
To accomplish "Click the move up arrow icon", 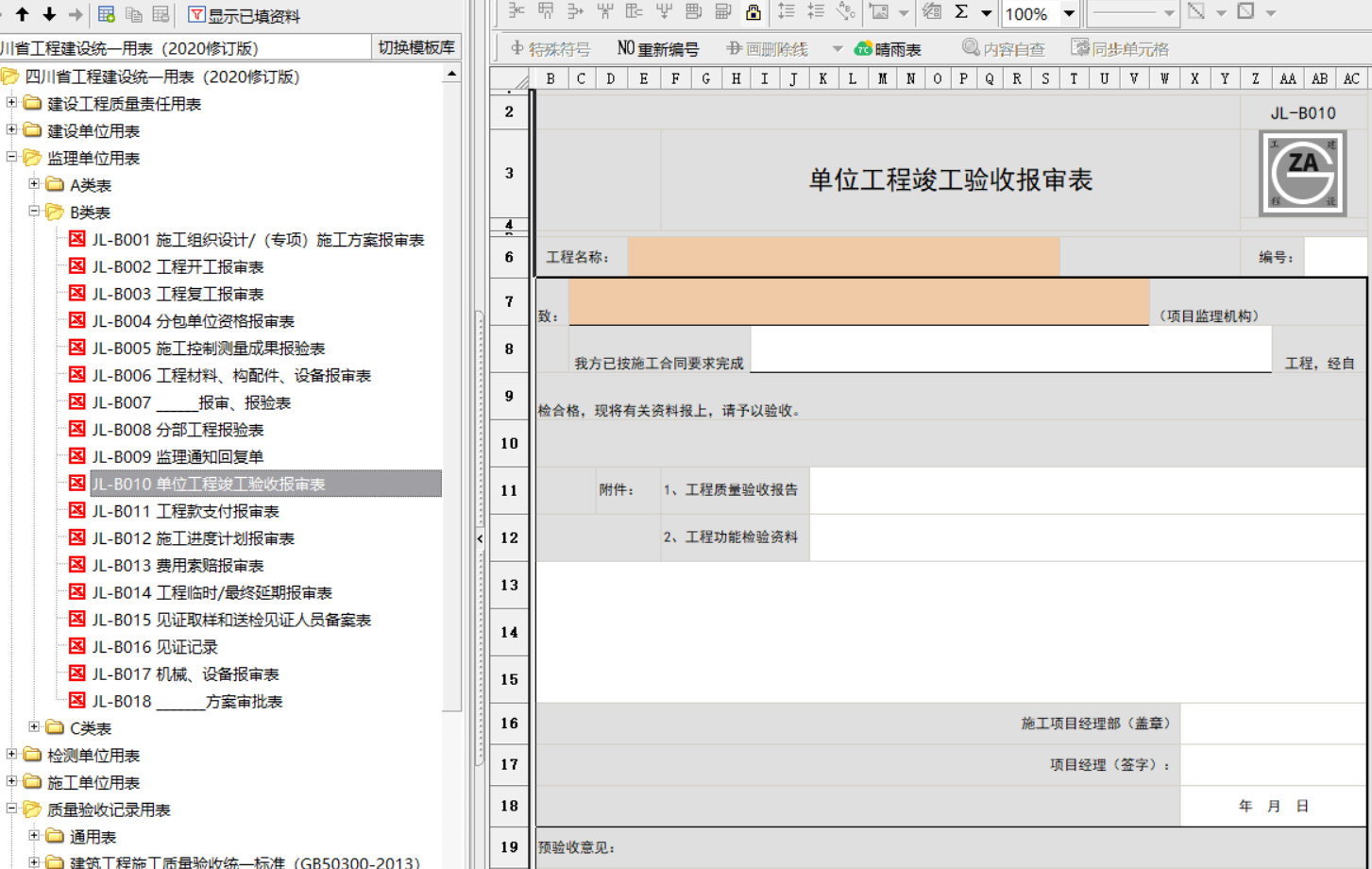I will [23, 14].
